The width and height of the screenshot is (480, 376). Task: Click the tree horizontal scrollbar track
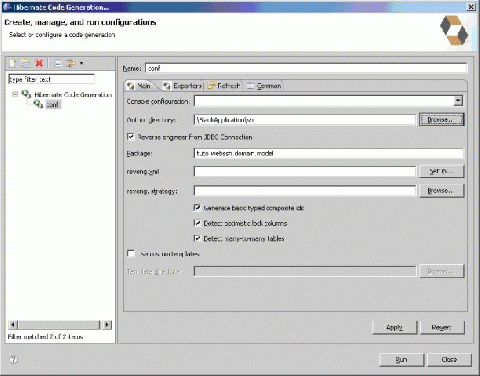[60, 325]
